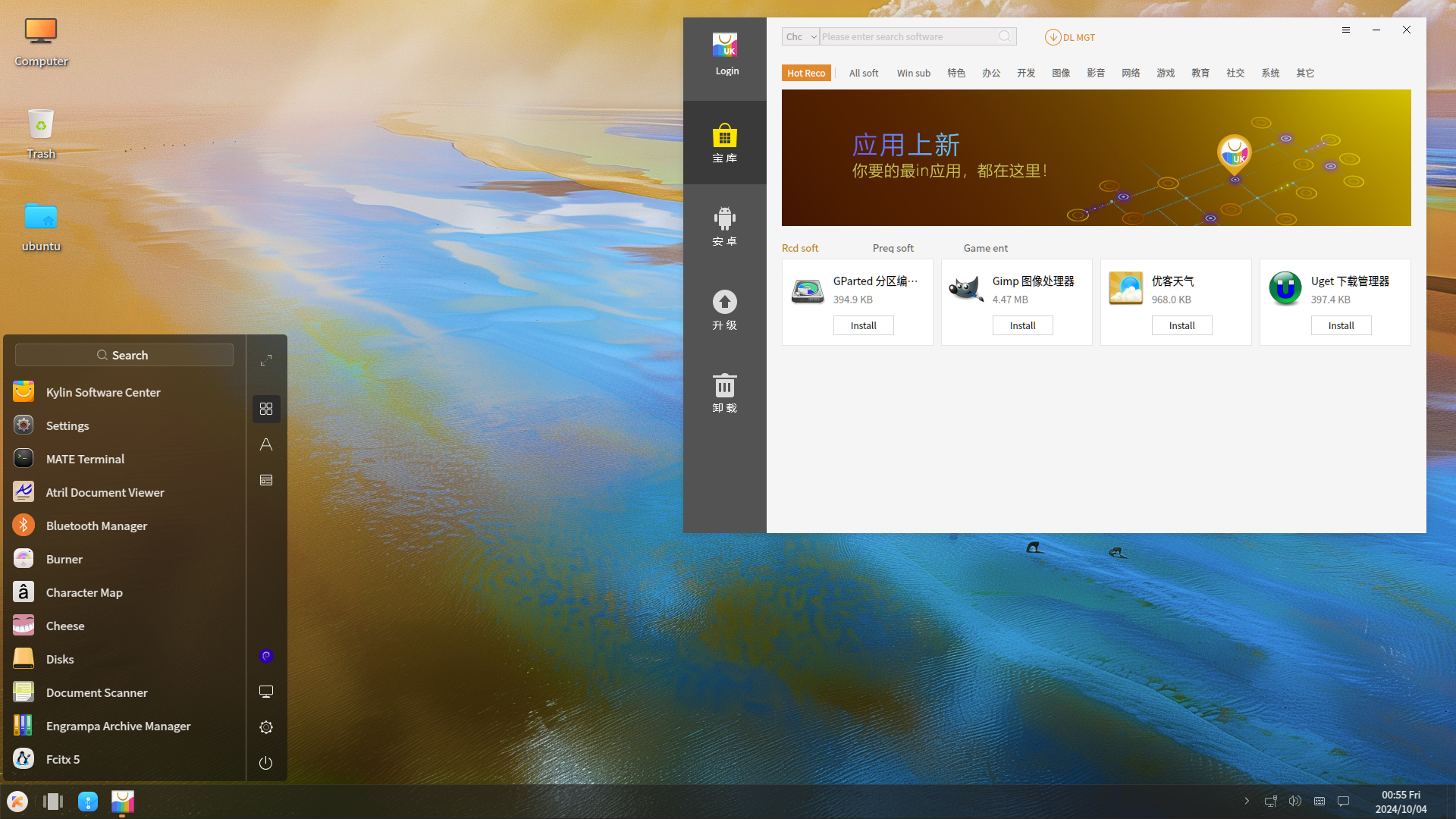The height and width of the screenshot is (819, 1456).
Task: Open the 卸载 uninstall section
Action: click(x=725, y=393)
